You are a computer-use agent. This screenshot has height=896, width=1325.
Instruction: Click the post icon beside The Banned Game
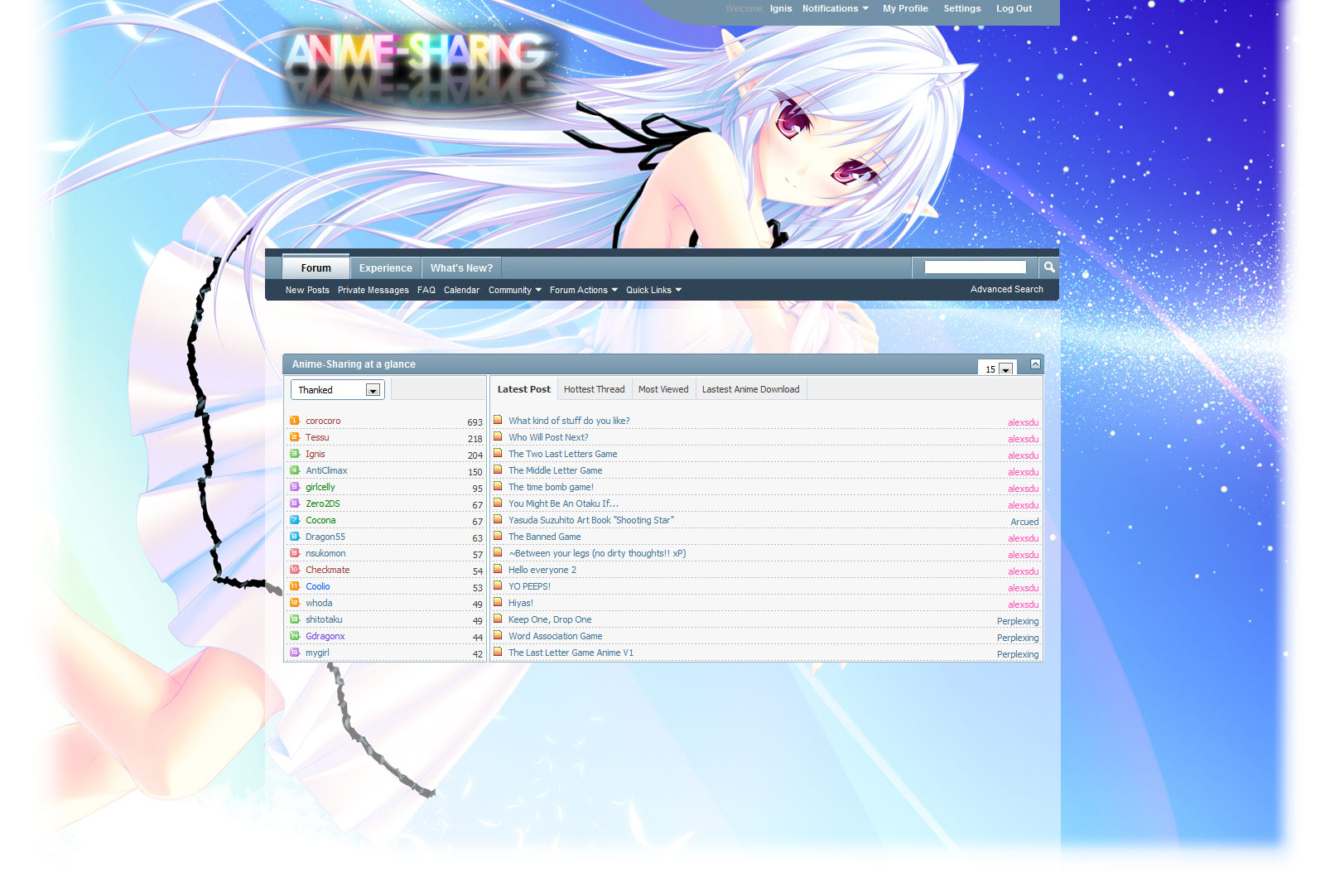pyautogui.click(x=498, y=536)
